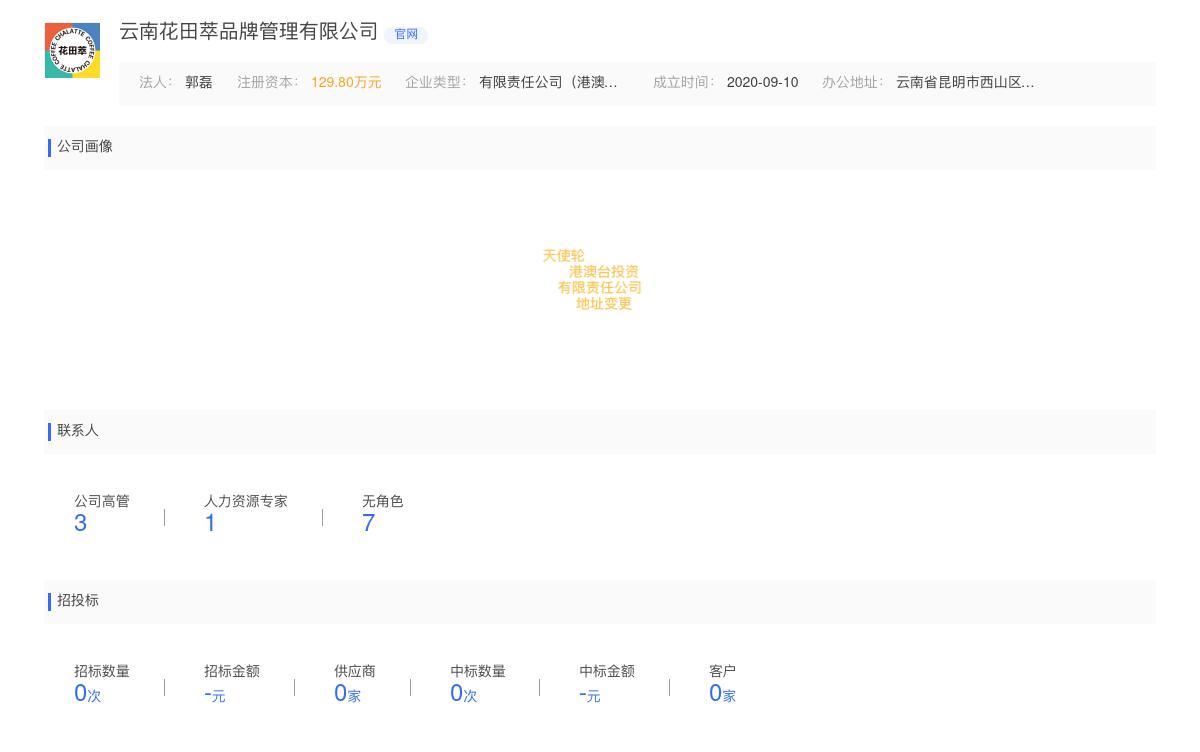Click the founding date 2020-09-10
Image resolution: width=1200 pixels, height=752 pixels.
click(762, 83)
